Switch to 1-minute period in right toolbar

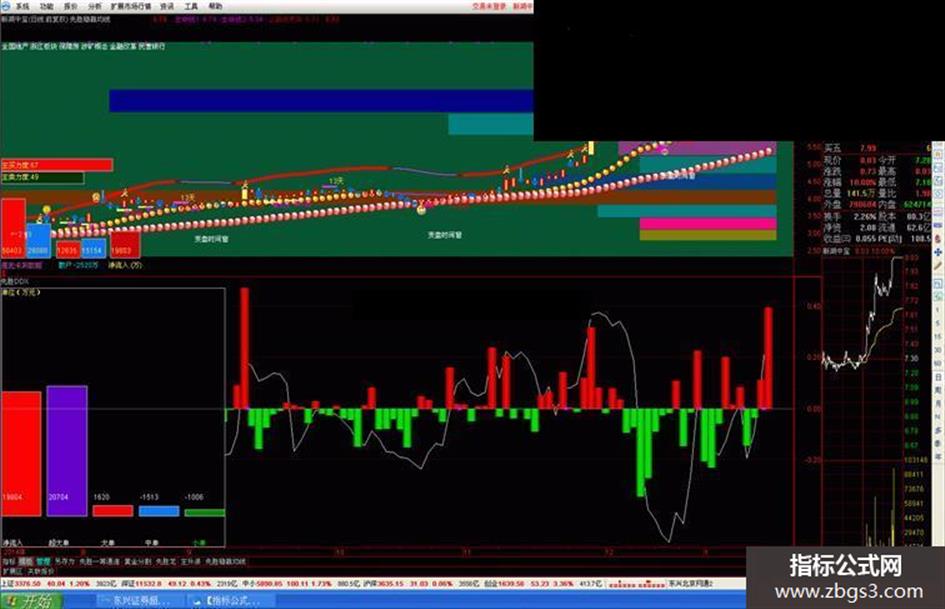pos(938,309)
